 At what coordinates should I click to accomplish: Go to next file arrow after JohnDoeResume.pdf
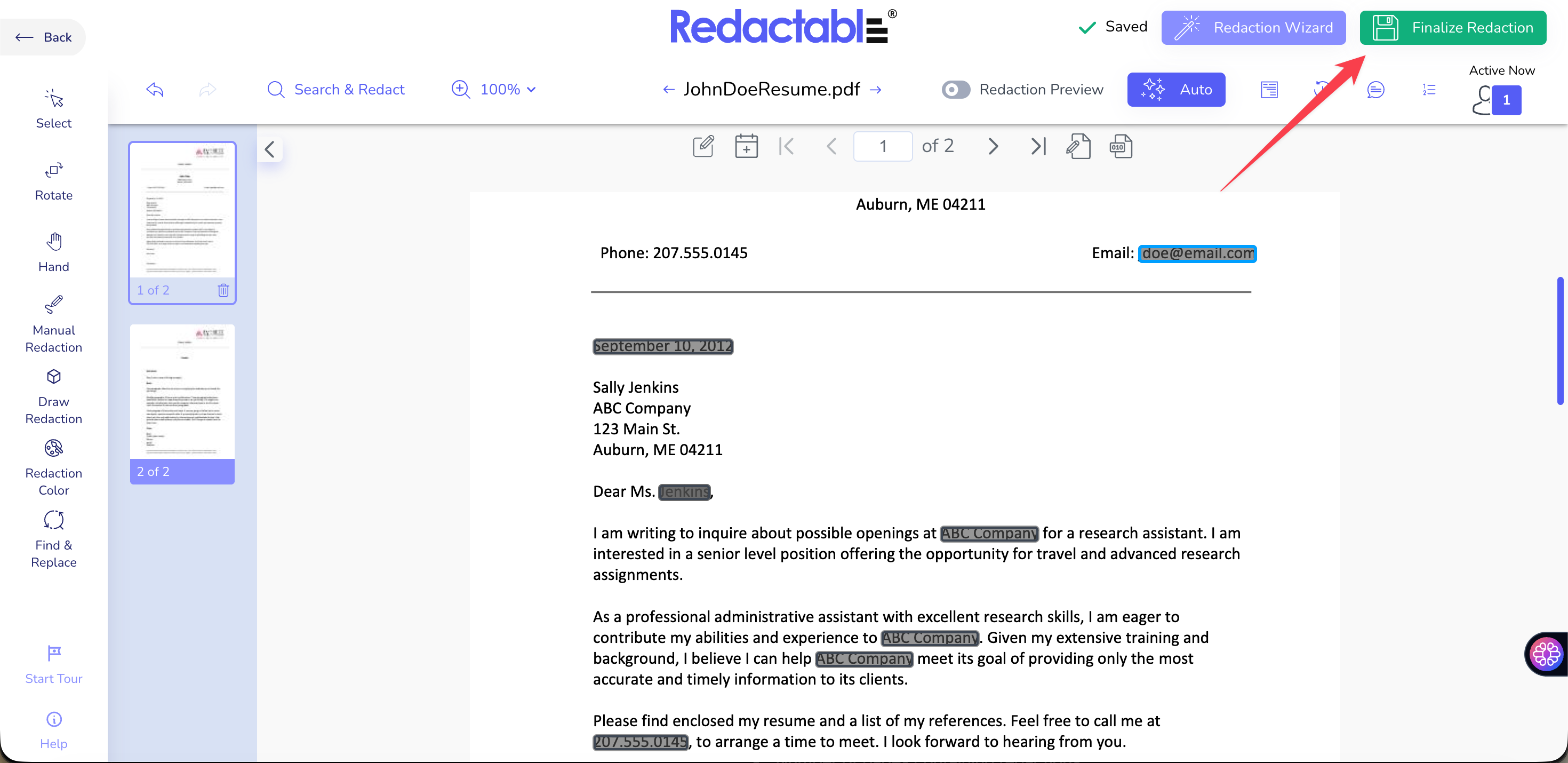click(x=875, y=90)
